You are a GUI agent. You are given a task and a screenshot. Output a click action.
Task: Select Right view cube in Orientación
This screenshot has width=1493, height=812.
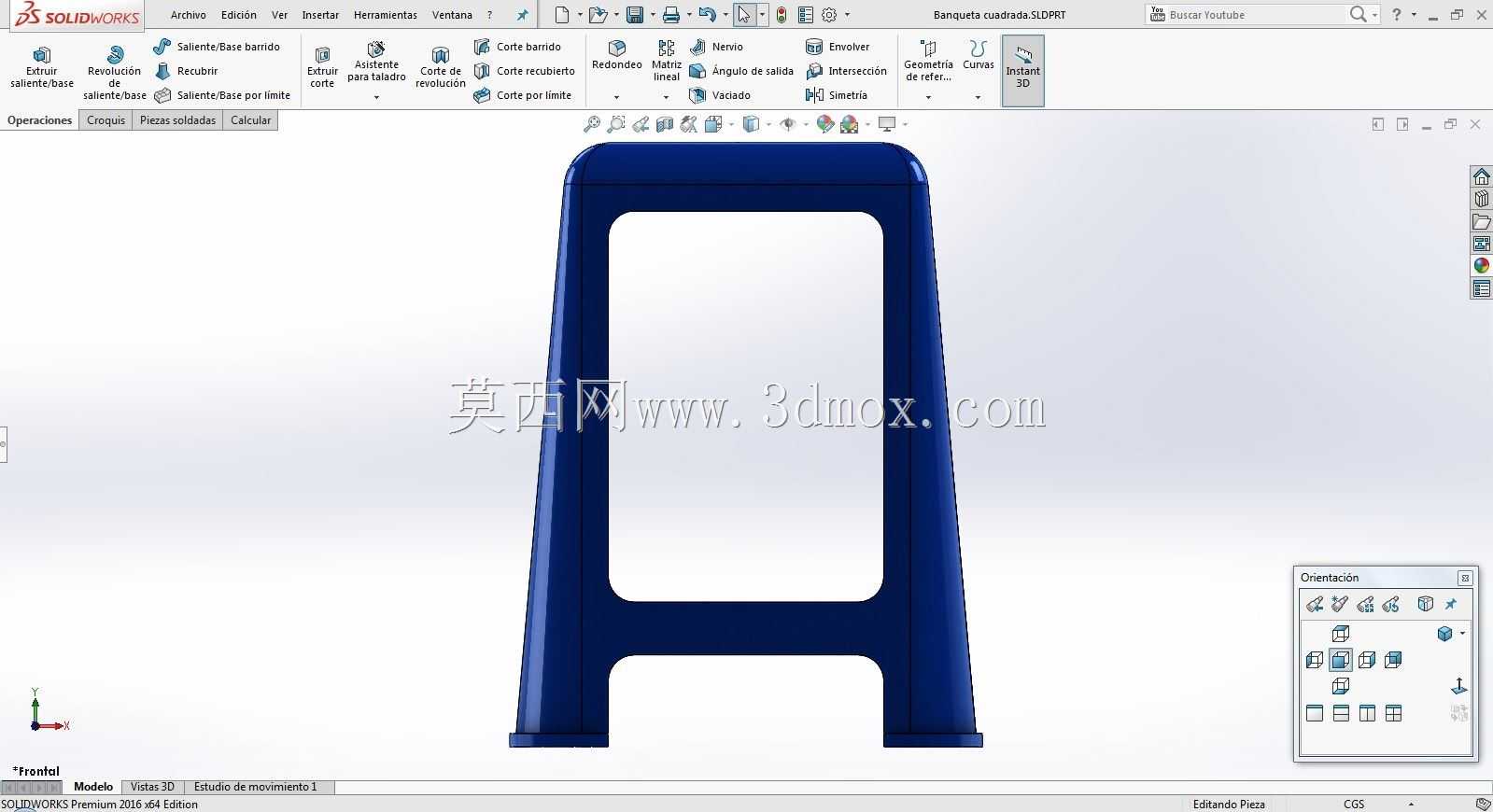coord(1367,660)
